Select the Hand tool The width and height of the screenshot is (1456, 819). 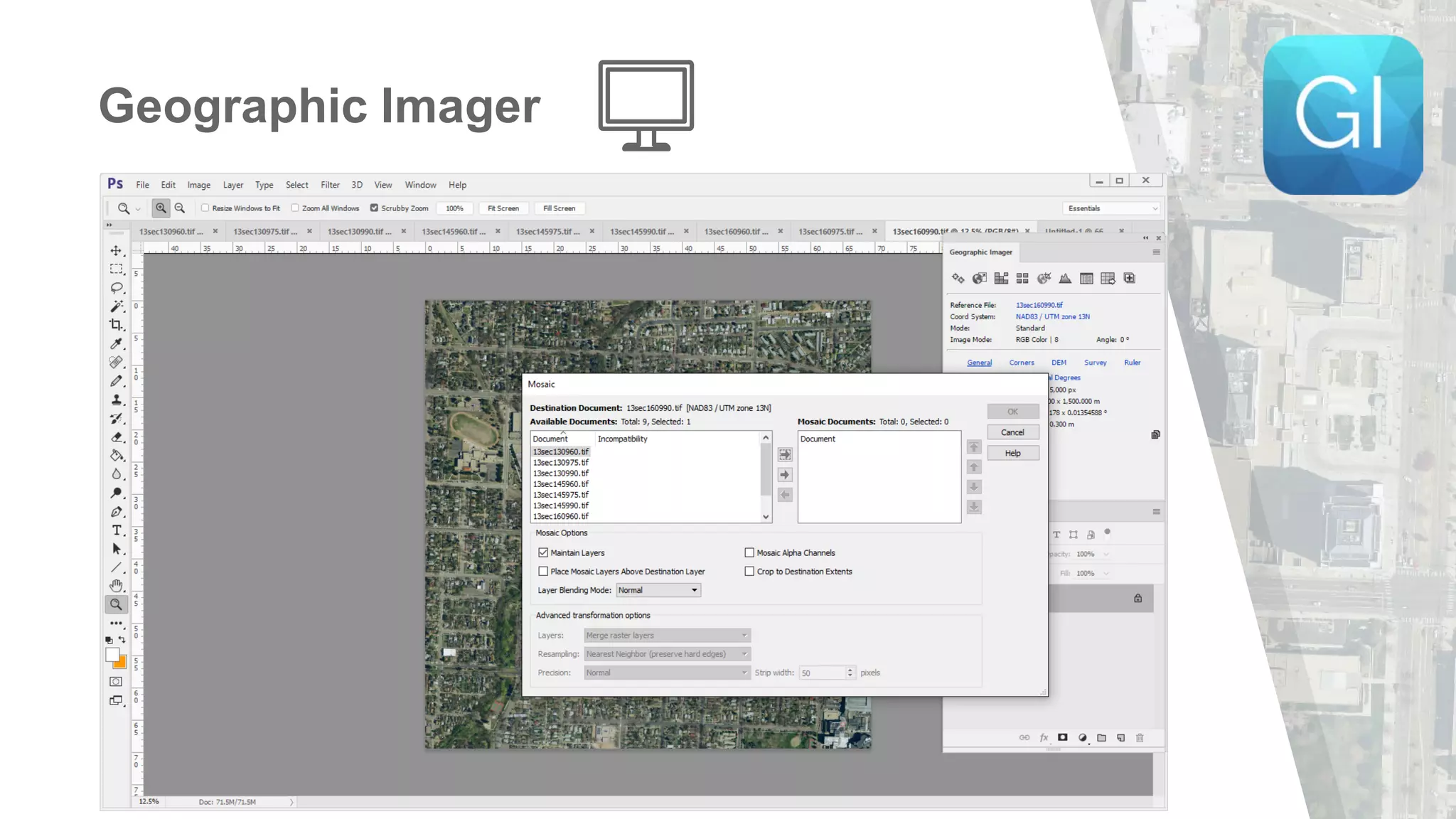click(x=116, y=586)
